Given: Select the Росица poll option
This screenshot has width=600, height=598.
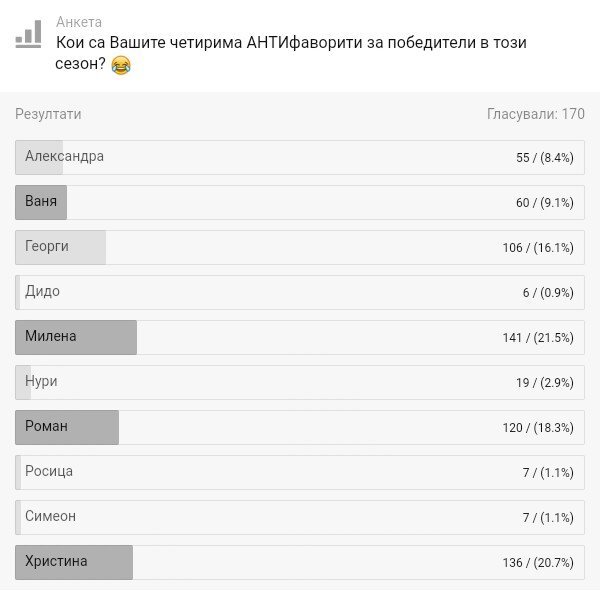Looking at the screenshot, I should pyautogui.click(x=300, y=472).
